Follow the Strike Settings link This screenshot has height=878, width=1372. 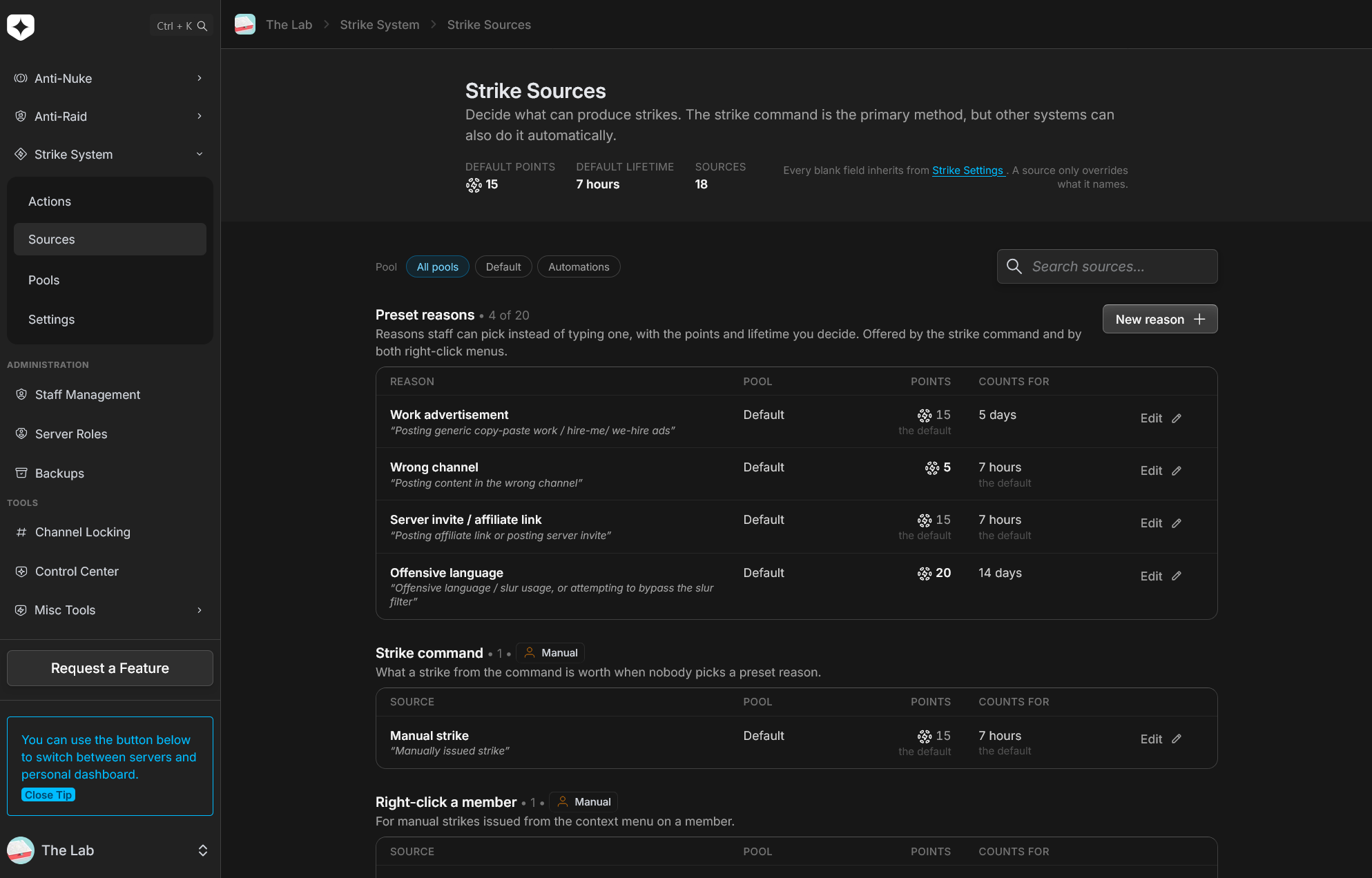click(x=967, y=170)
